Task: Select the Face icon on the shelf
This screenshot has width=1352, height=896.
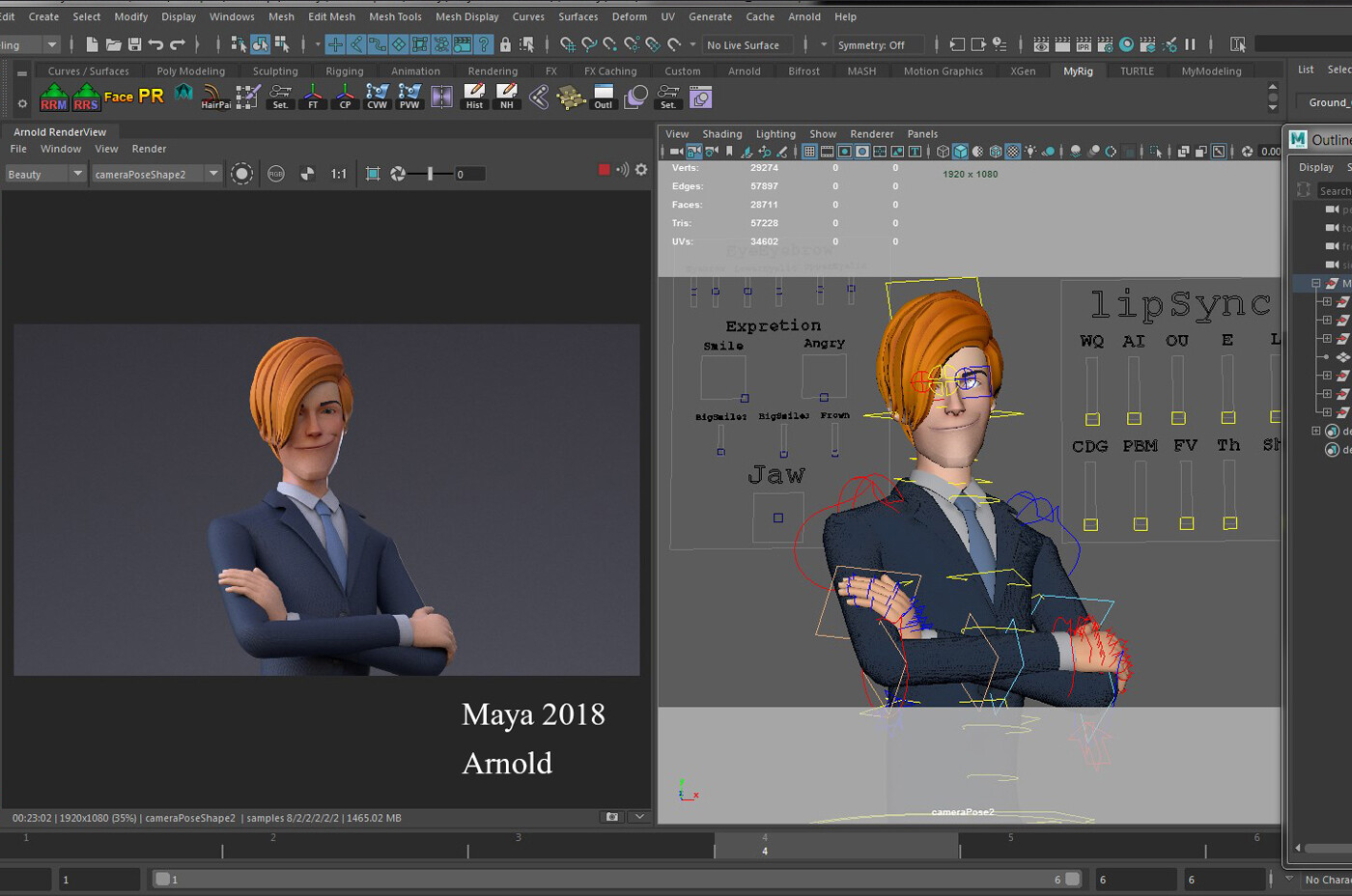Action: pos(119,97)
